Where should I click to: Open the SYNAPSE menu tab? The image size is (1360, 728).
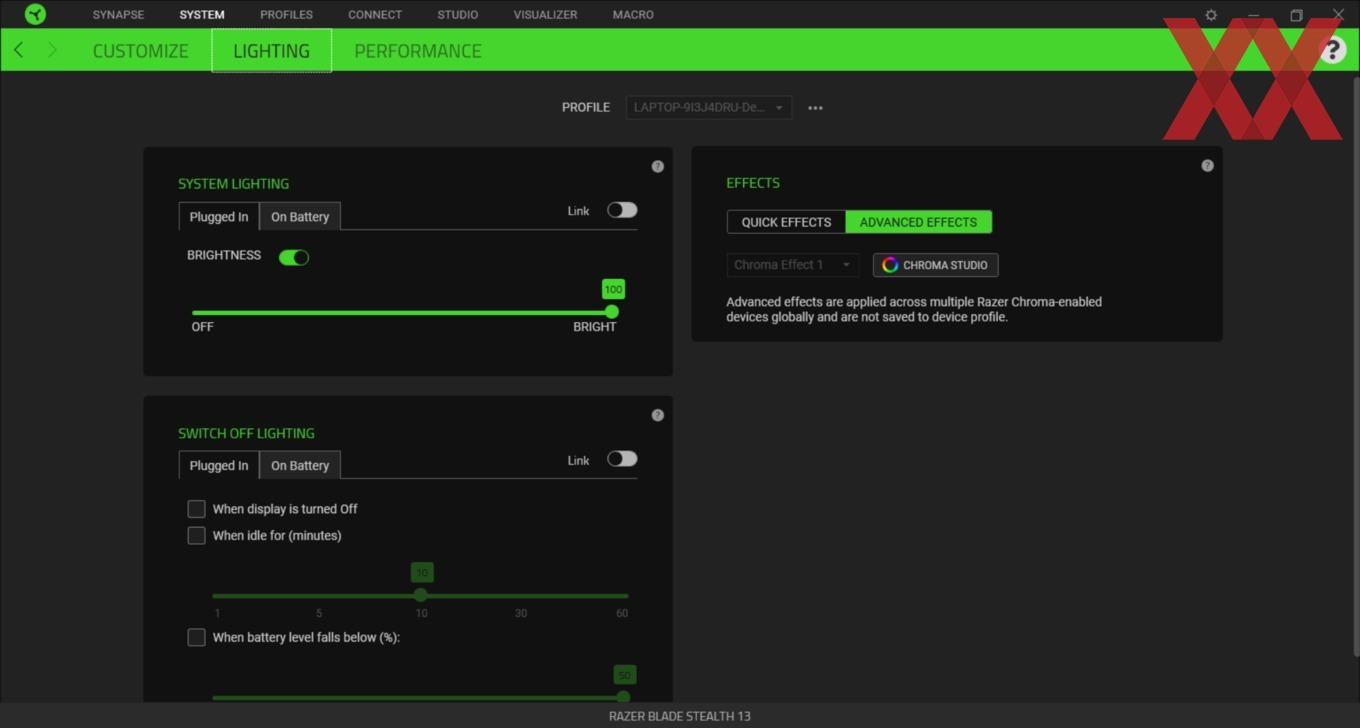(x=118, y=15)
